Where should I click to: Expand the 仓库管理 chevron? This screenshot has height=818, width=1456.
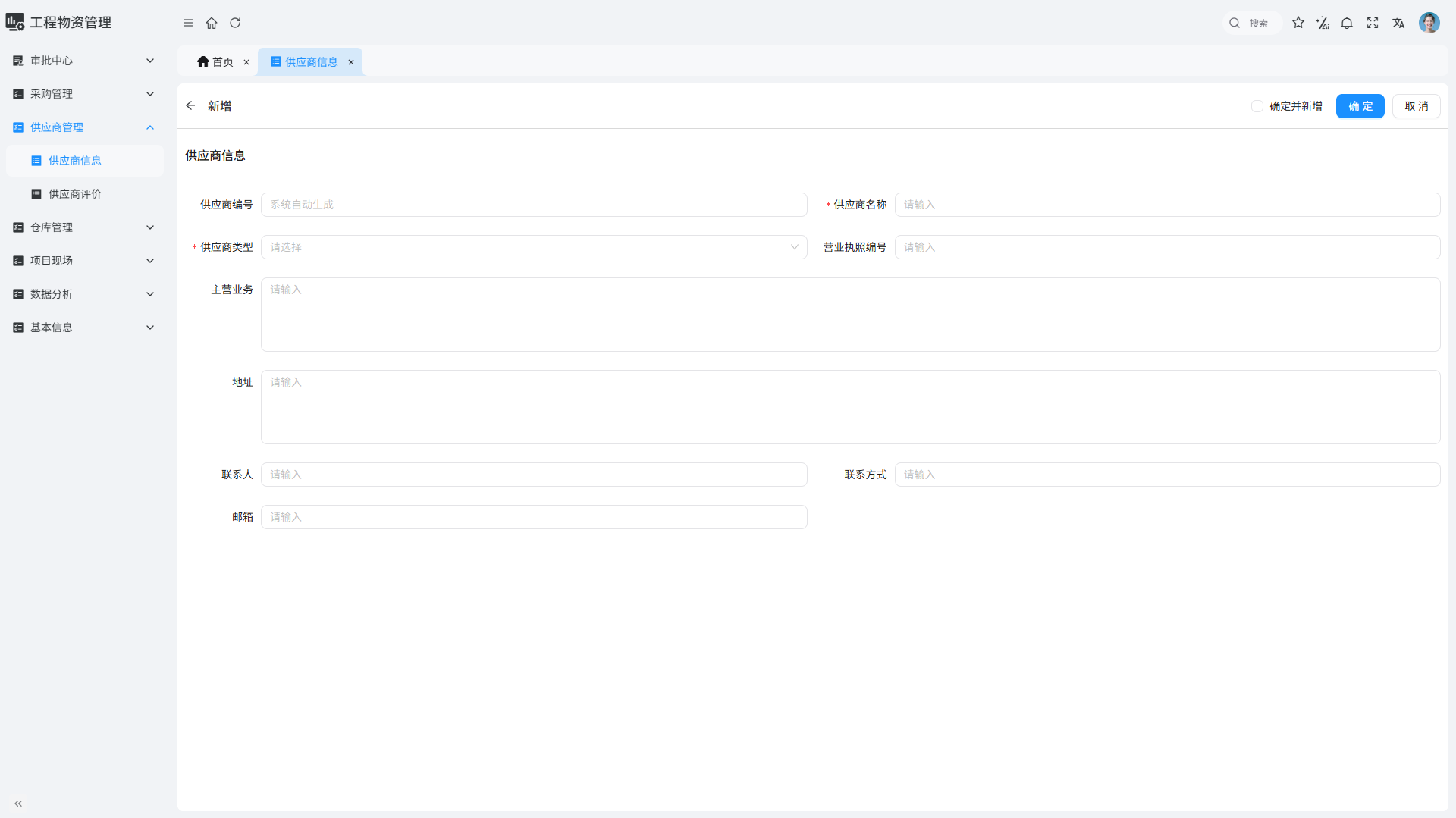150,227
